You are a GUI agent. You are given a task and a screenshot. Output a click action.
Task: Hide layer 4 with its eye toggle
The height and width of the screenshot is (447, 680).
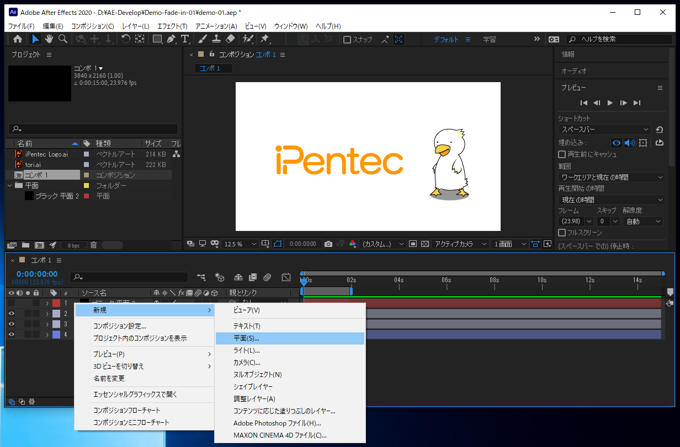click(12, 334)
